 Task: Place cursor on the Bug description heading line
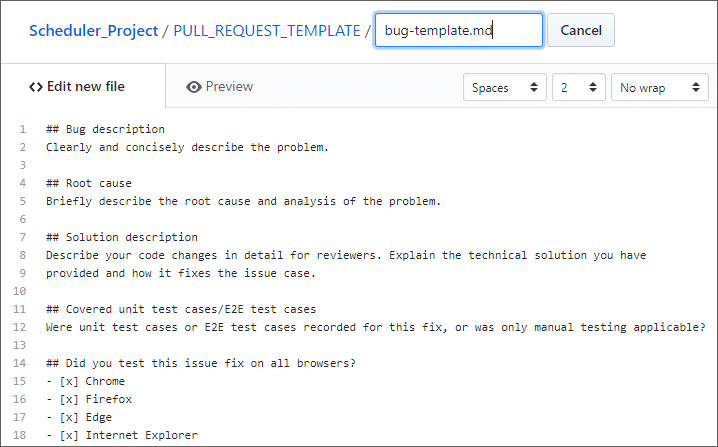[x=105, y=129]
